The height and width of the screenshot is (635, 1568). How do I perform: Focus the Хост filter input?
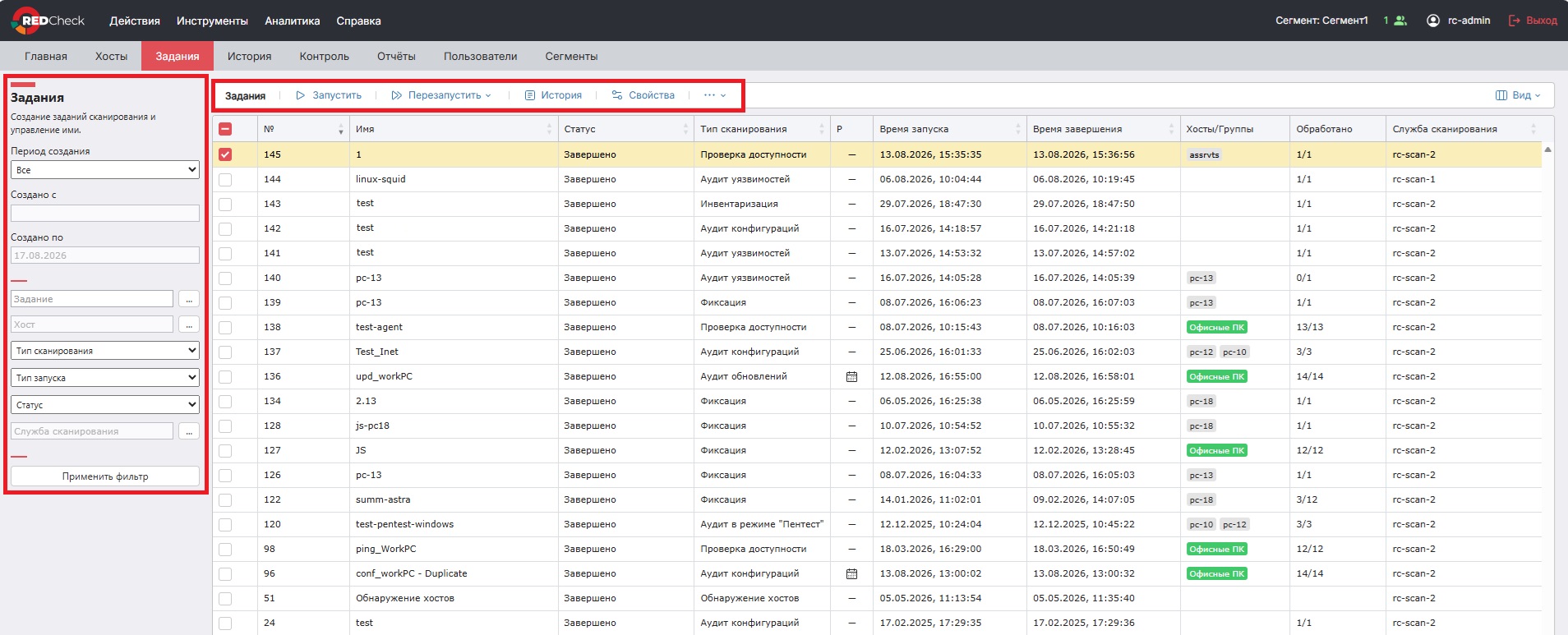[x=92, y=324]
